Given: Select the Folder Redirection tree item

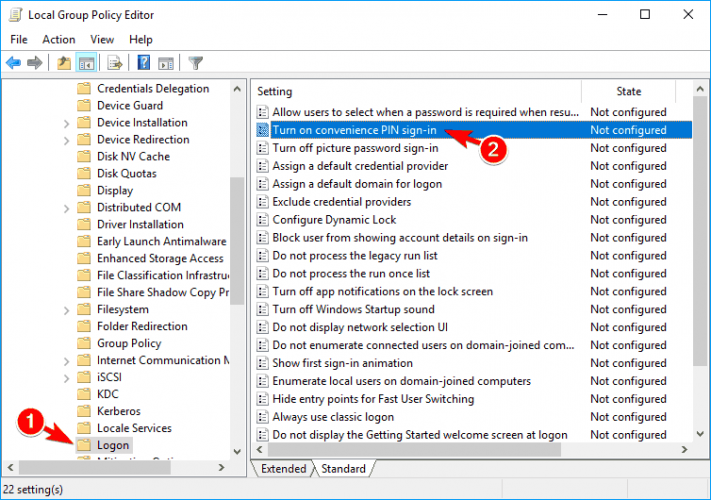Looking at the screenshot, I should (x=142, y=326).
